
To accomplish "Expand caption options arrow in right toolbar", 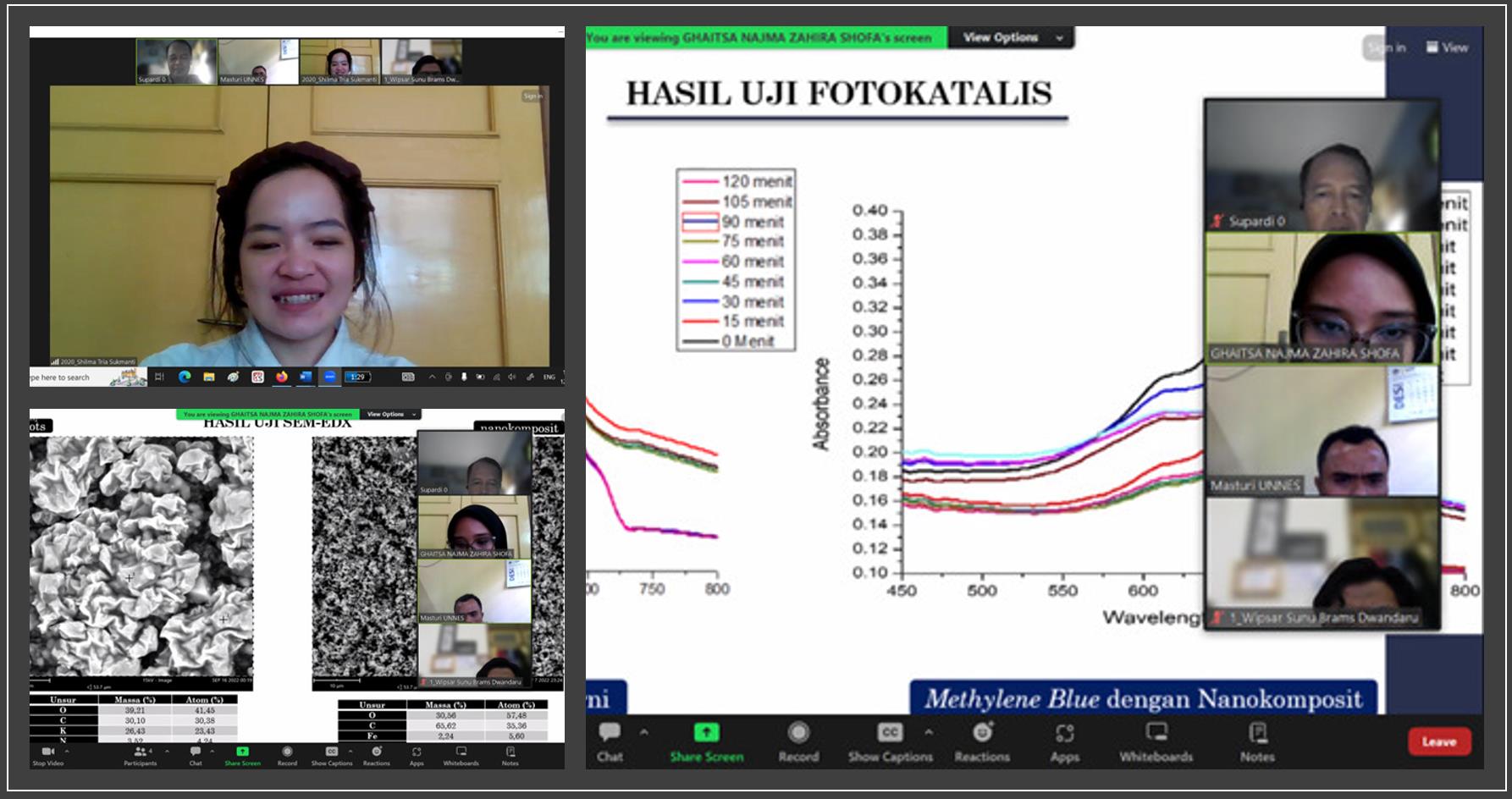I will (x=929, y=732).
